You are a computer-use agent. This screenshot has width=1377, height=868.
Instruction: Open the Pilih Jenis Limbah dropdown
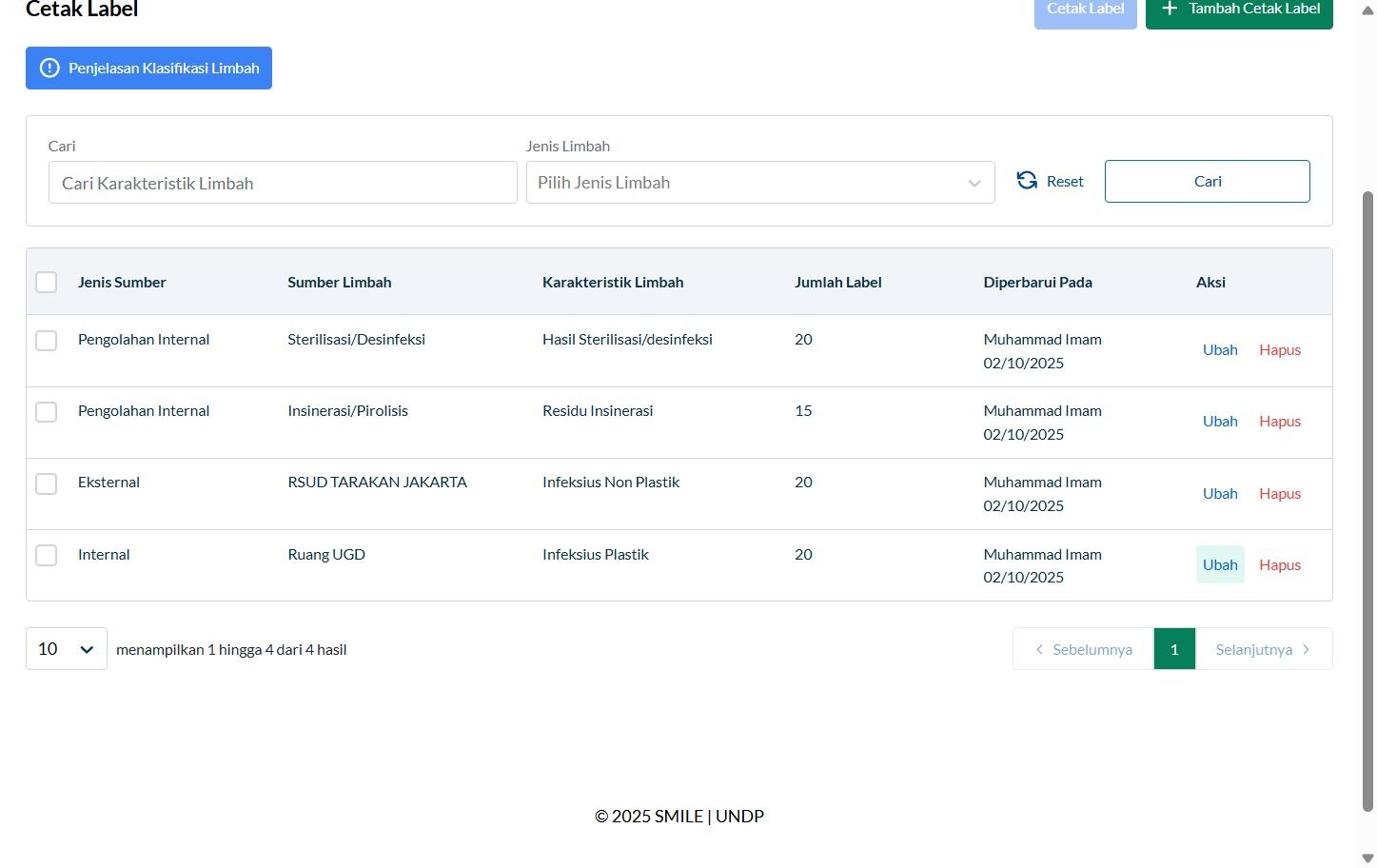[x=760, y=182]
